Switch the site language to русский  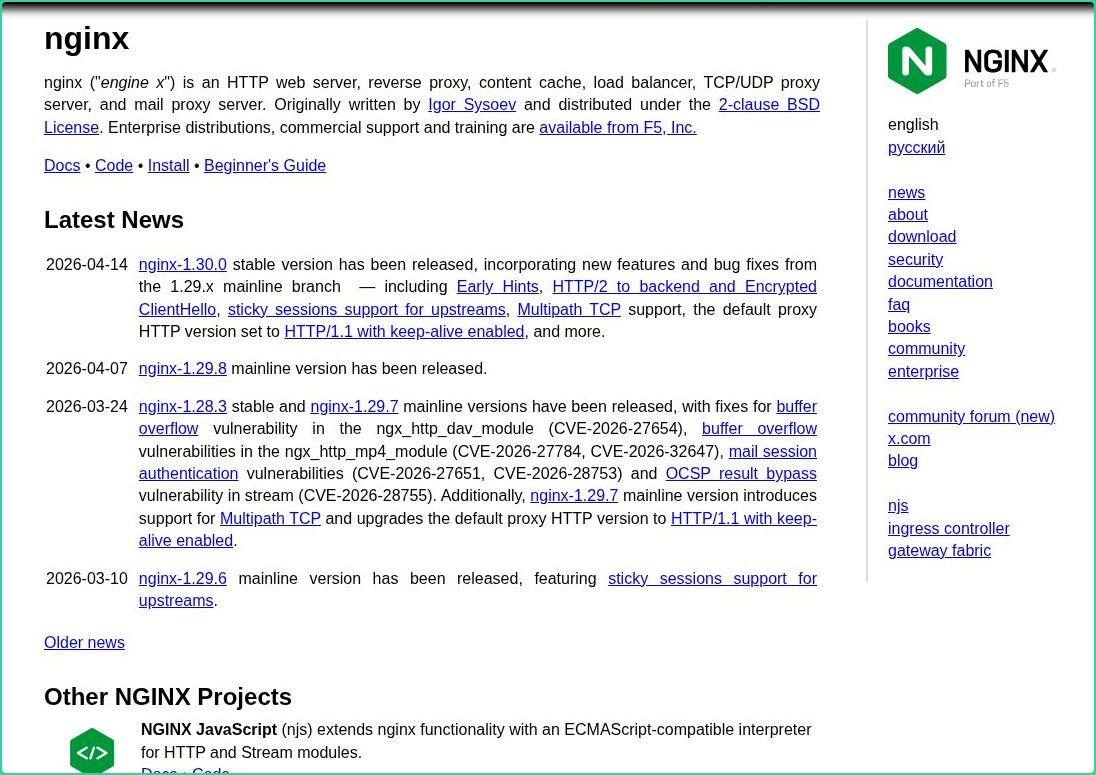pos(916,147)
